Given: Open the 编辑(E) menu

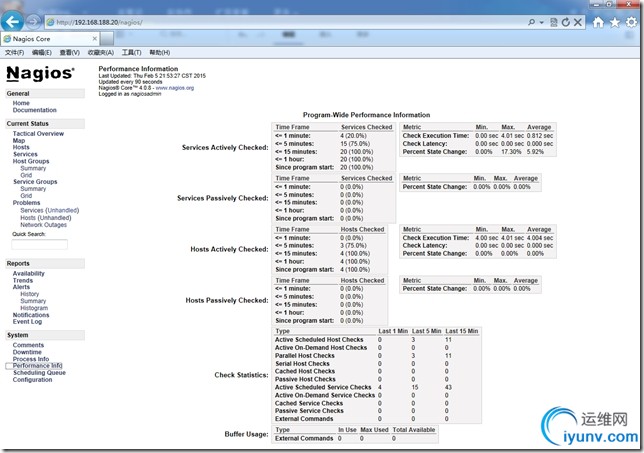Looking at the screenshot, I should pyautogui.click(x=41, y=53).
